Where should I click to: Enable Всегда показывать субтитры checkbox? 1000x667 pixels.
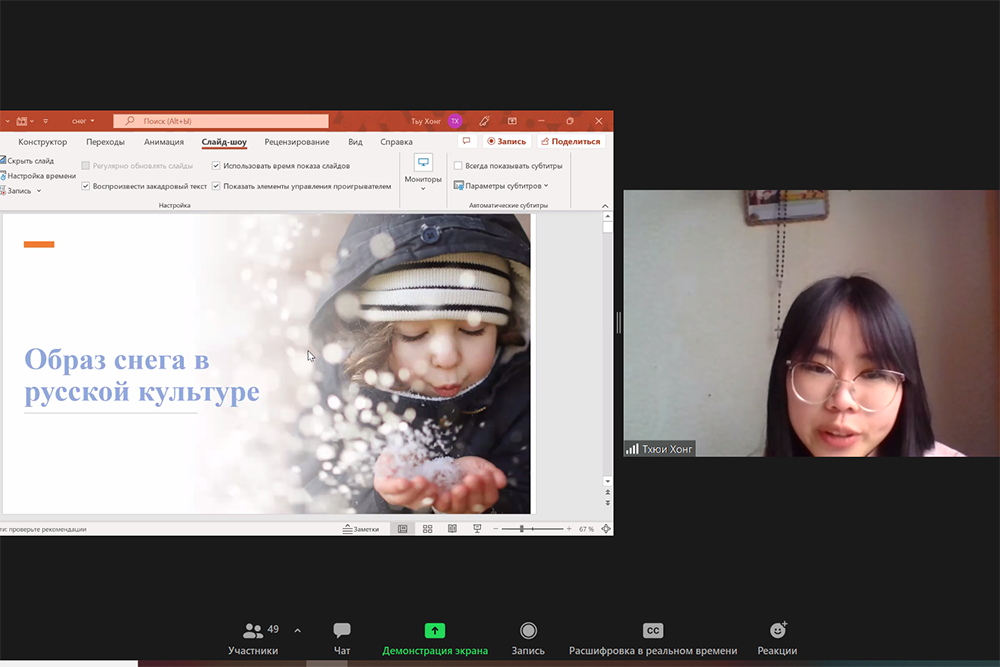click(x=458, y=166)
